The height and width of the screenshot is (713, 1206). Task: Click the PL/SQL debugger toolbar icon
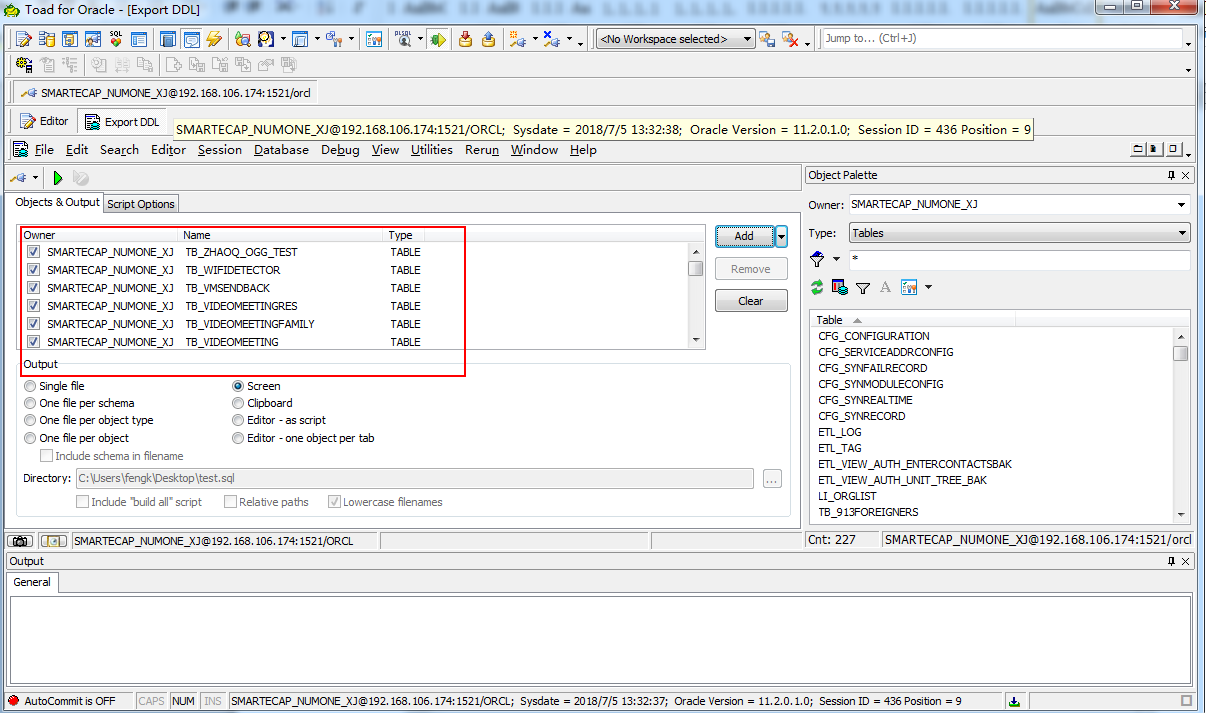point(403,39)
